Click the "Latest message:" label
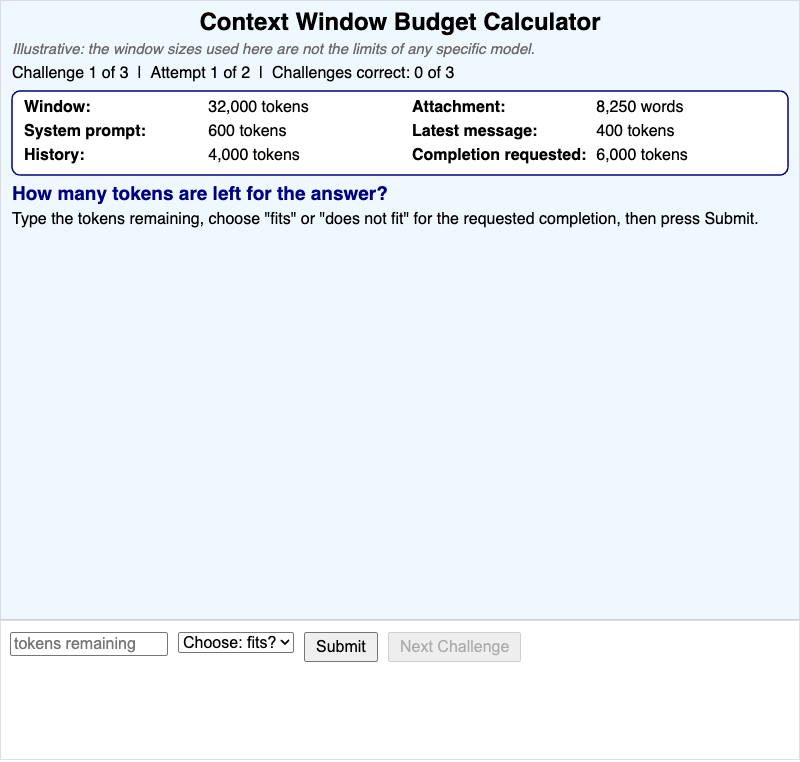This screenshot has height=762, width=800. pyautogui.click(x=474, y=131)
